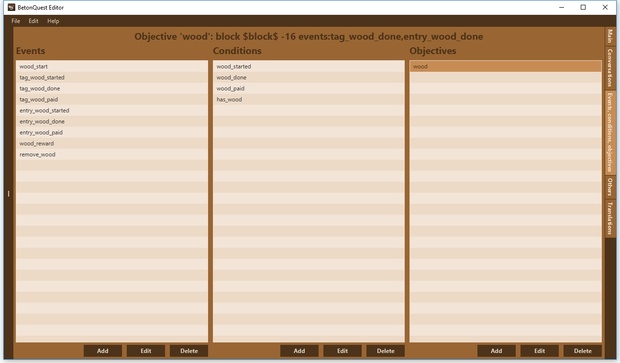The image size is (620, 363).
Task: Select the wood_start event
Action: [x=112, y=66]
